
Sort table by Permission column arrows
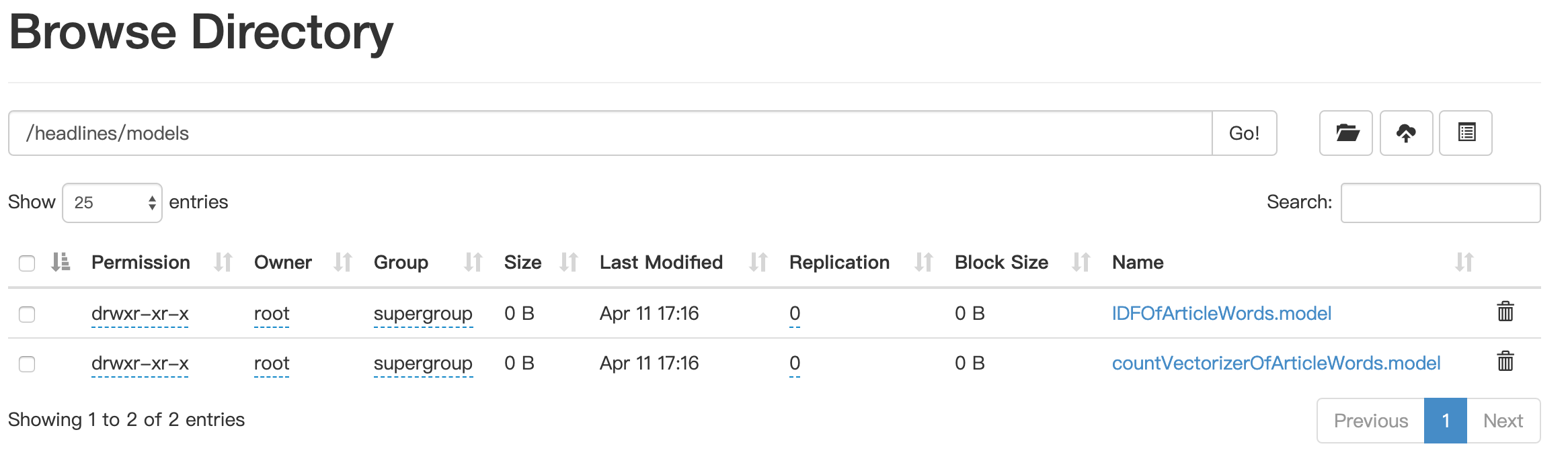pyautogui.click(x=223, y=262)
